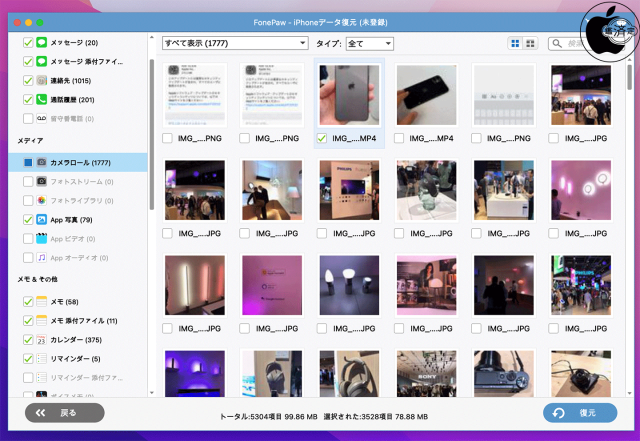Uncheck the selected IMG_....MP4 iPhone video checkbox
This screenshot has height=441, width=640.
pos(322,138)
